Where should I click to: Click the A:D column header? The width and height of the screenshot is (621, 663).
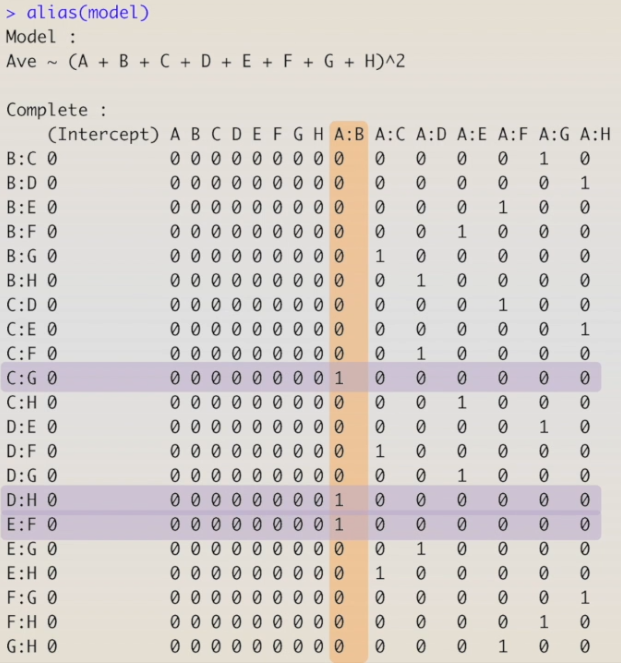coord(430,134)
